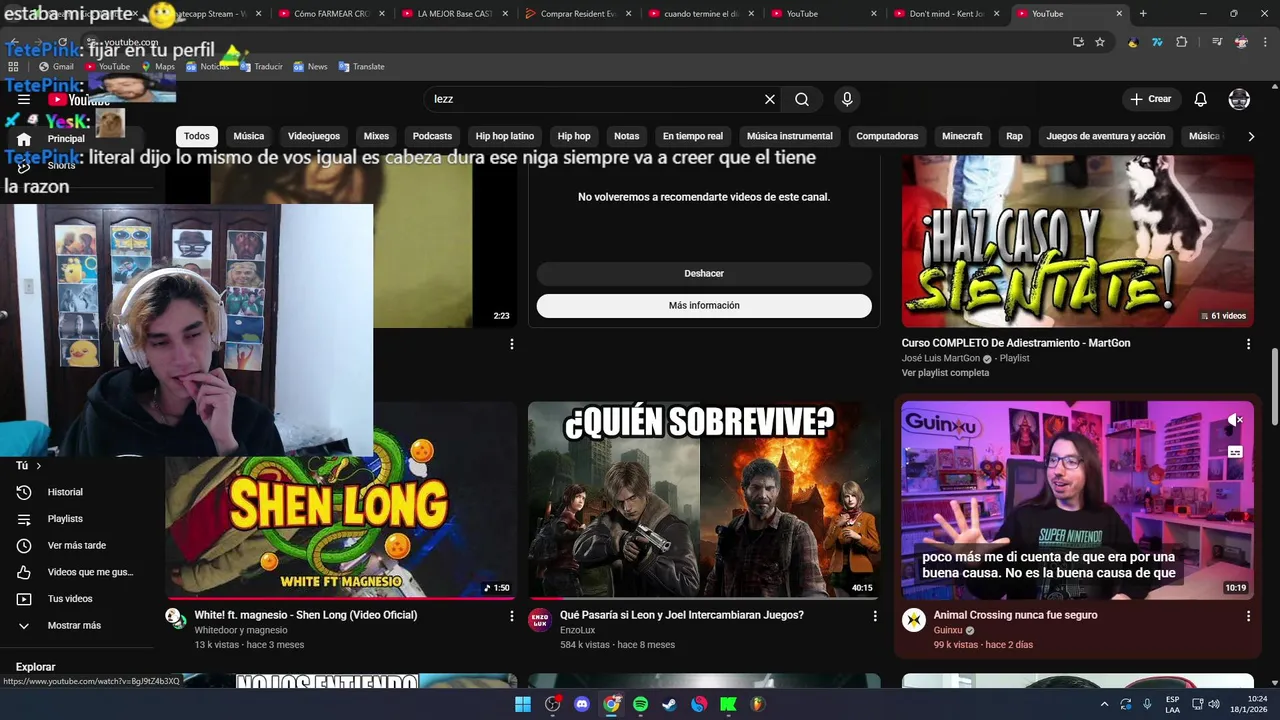Choose the Computadoras chip
The height and width of the screenshot is (720, 1280).
pos(887,136)
